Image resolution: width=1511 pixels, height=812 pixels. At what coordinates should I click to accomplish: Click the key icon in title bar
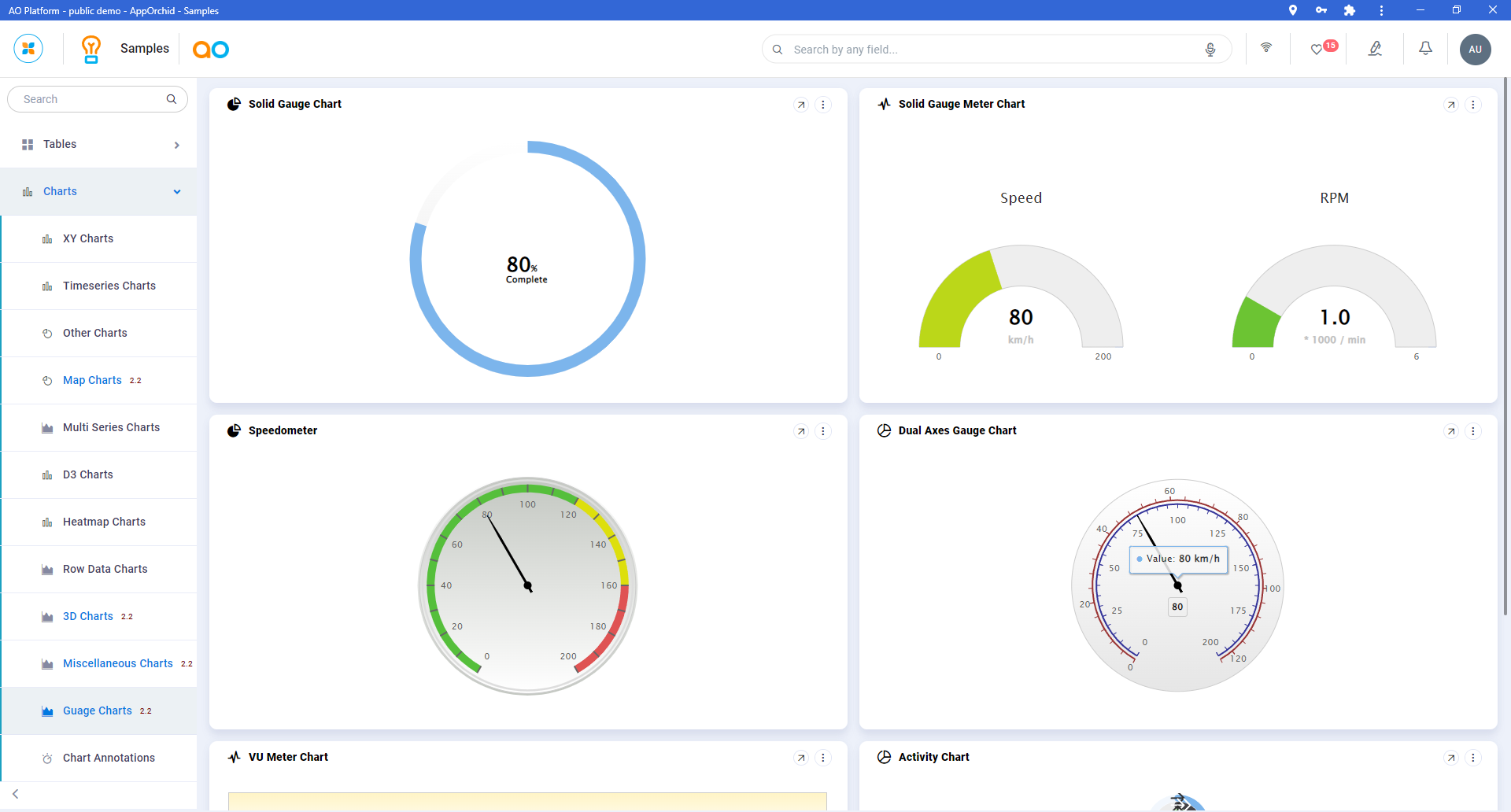[x=1321, y=10]
